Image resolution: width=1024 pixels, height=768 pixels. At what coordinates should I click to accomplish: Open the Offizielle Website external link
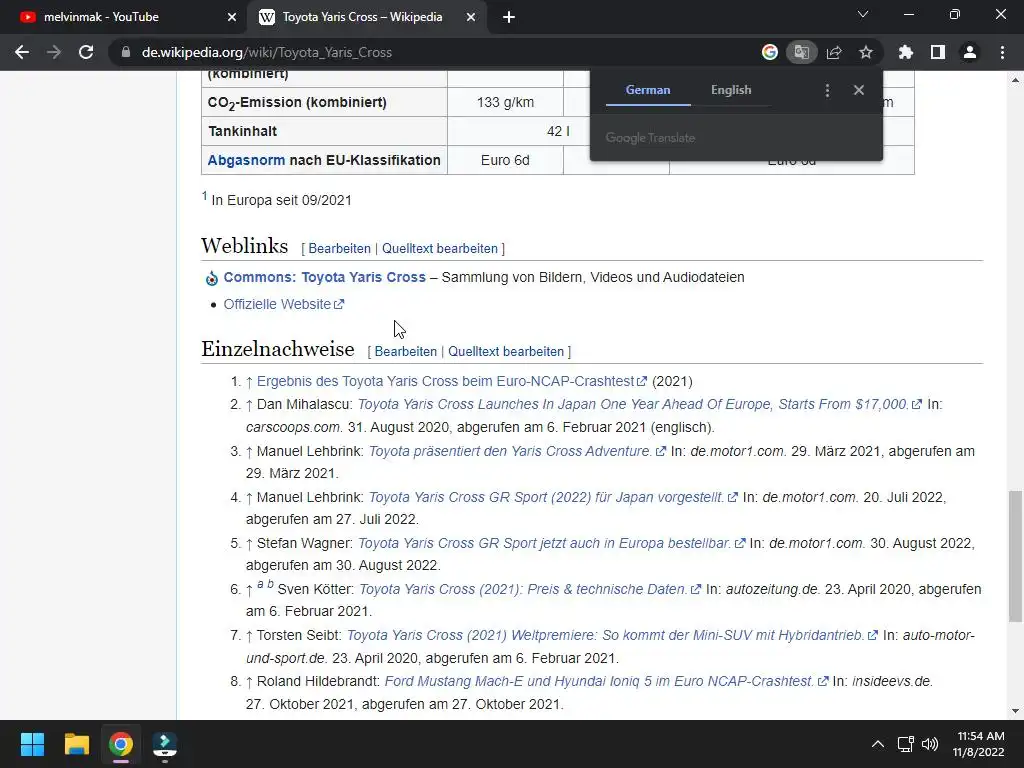[283, 304]
